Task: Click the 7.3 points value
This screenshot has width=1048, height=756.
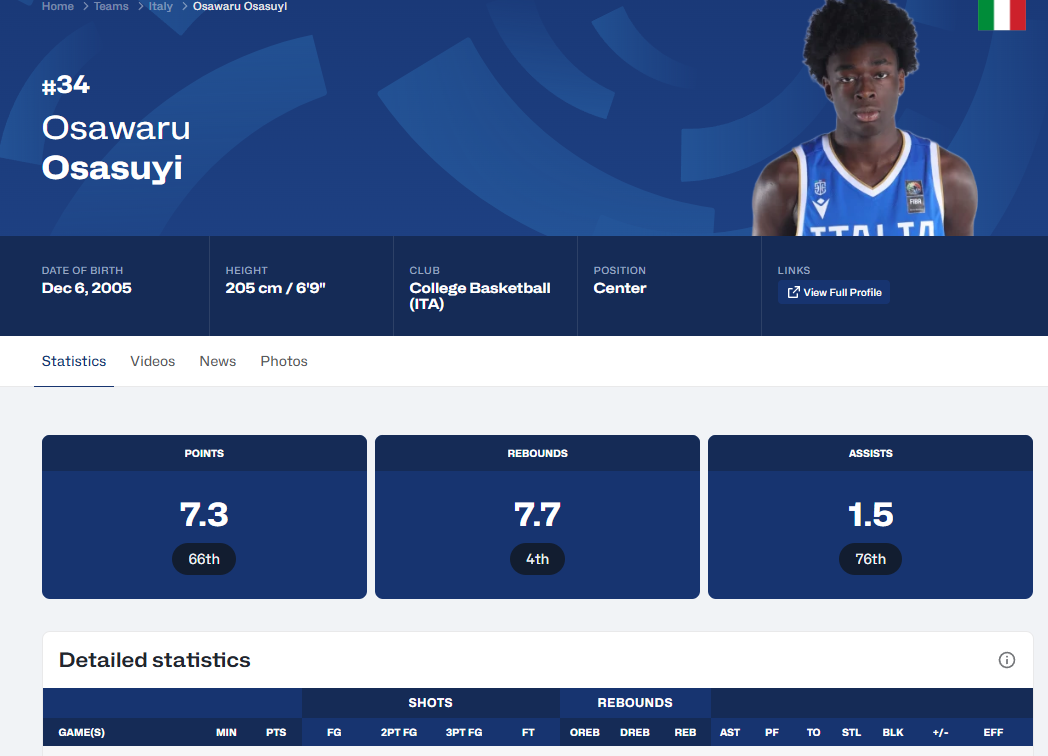Action: pyautogui.click(x=204, y=514)
